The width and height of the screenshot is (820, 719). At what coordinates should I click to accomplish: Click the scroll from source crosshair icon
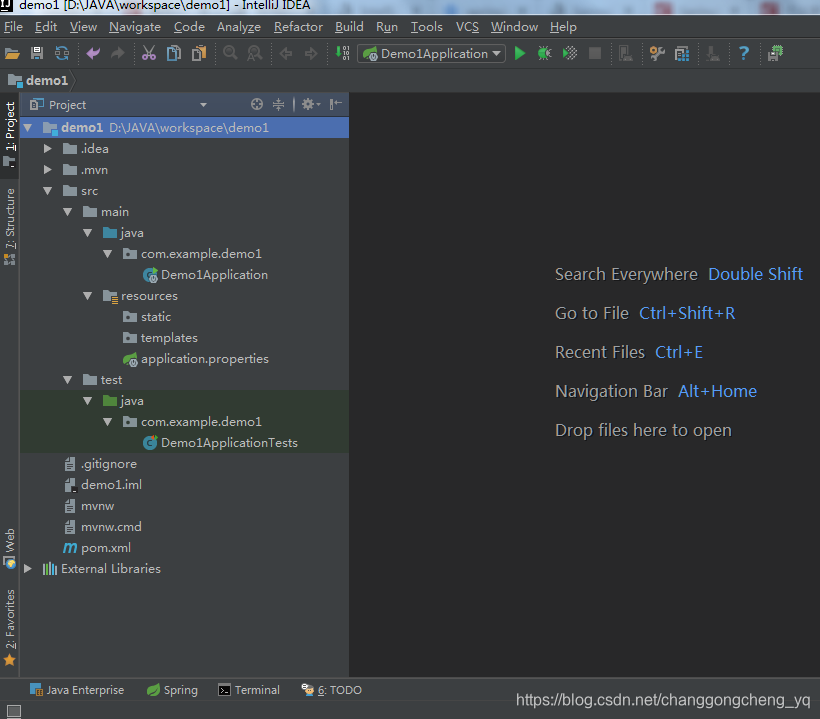tap(257, 105)
